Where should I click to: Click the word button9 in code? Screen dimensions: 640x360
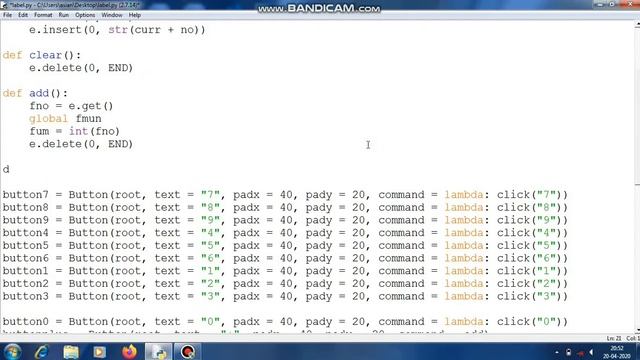point(25,220)
